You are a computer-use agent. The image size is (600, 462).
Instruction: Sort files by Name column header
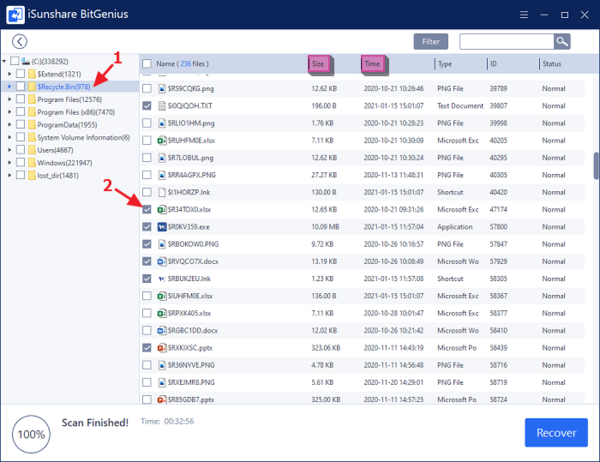[183, 64]
